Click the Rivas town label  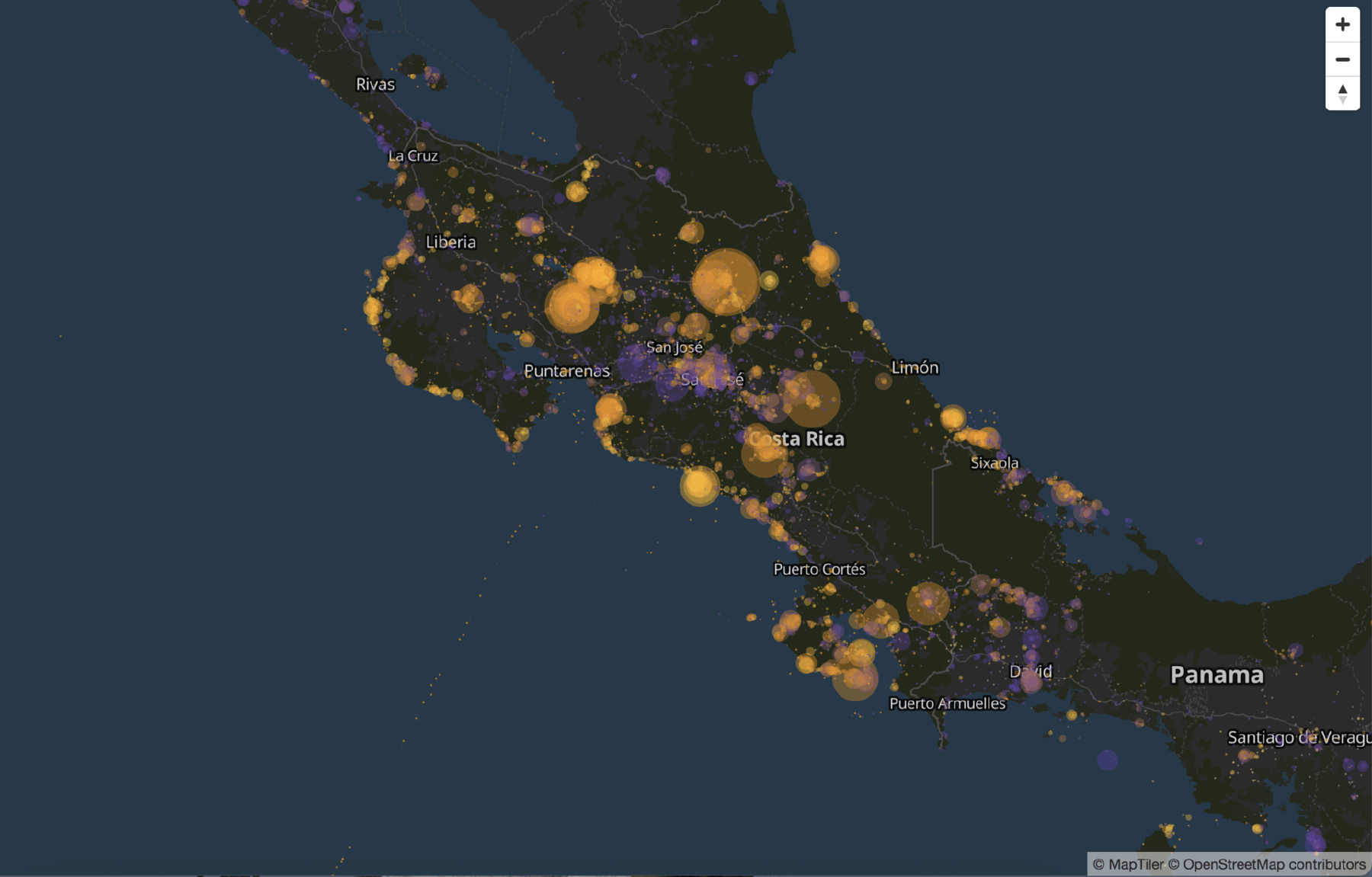pyautogui.click(x=377, y=85)
